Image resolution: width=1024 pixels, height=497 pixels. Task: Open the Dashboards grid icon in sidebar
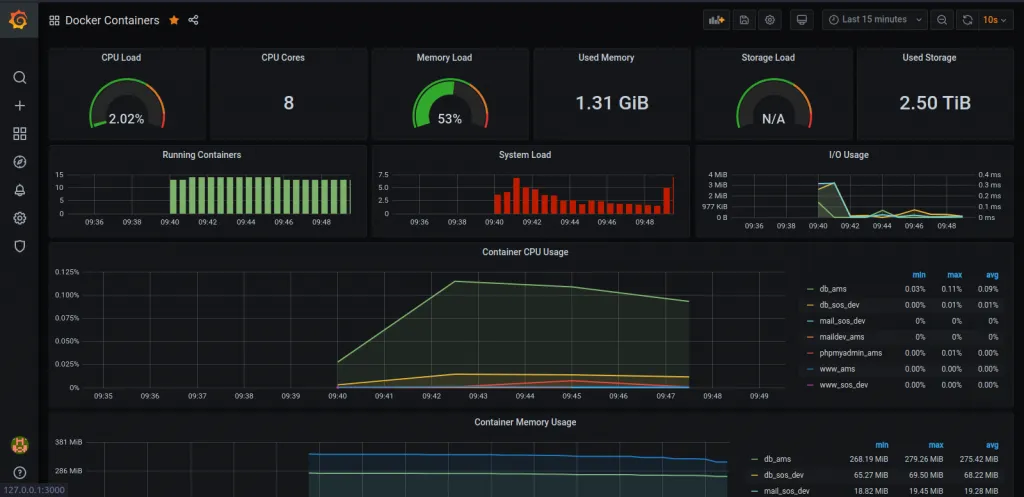(19, 134)
